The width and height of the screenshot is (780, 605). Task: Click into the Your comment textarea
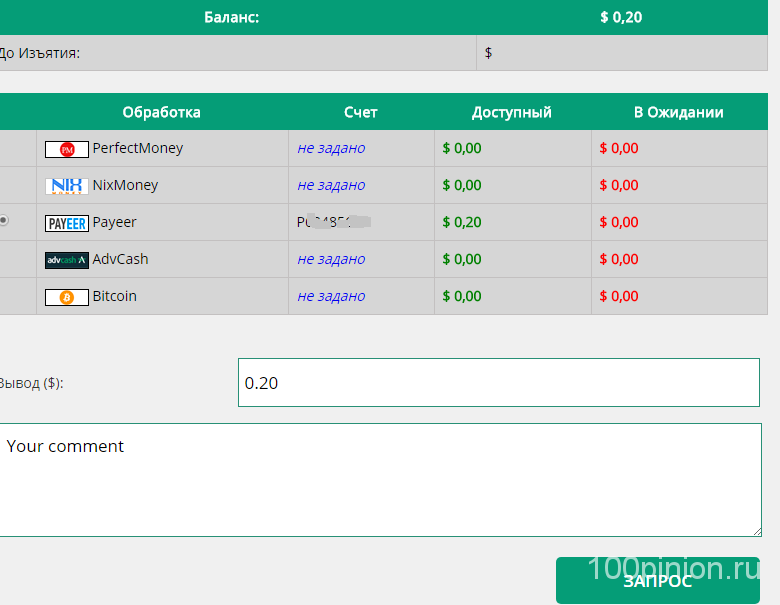pyautogui.click(x=381, y=480)
